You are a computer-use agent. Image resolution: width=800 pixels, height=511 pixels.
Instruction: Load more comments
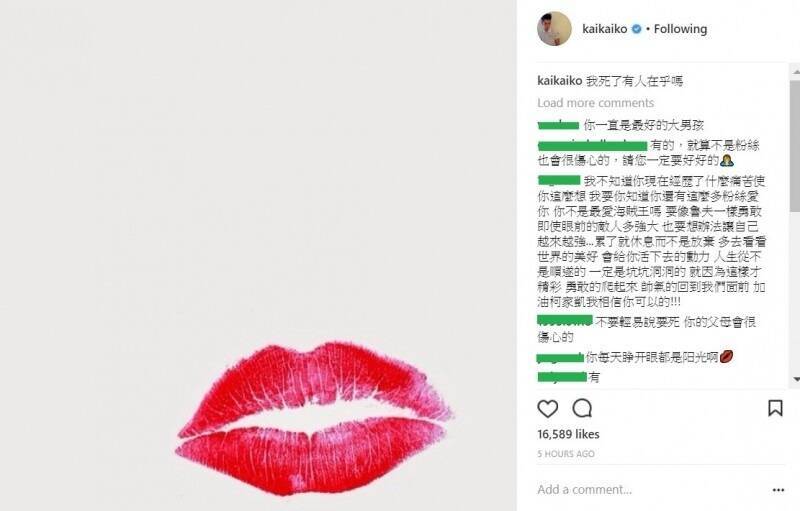pos(595,103)
